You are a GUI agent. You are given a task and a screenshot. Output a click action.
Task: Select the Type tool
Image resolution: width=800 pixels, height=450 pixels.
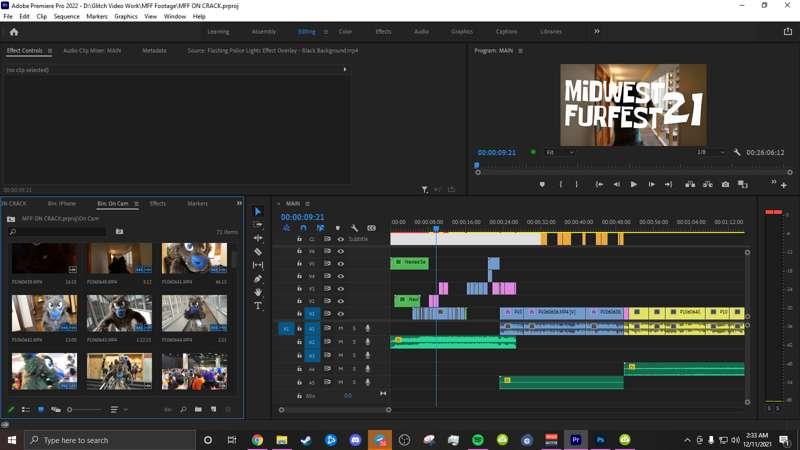(x=258, y=306)
